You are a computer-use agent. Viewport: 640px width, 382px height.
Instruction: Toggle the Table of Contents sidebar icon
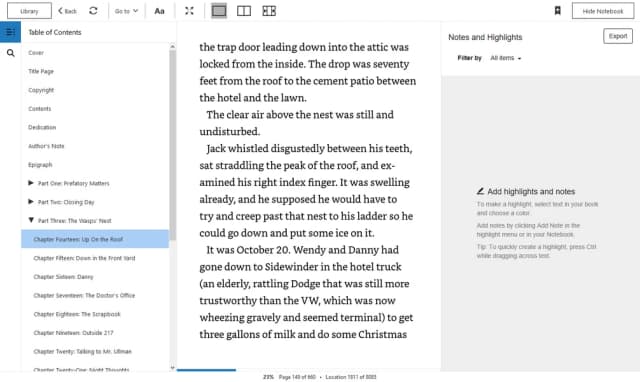coord(11,32)
